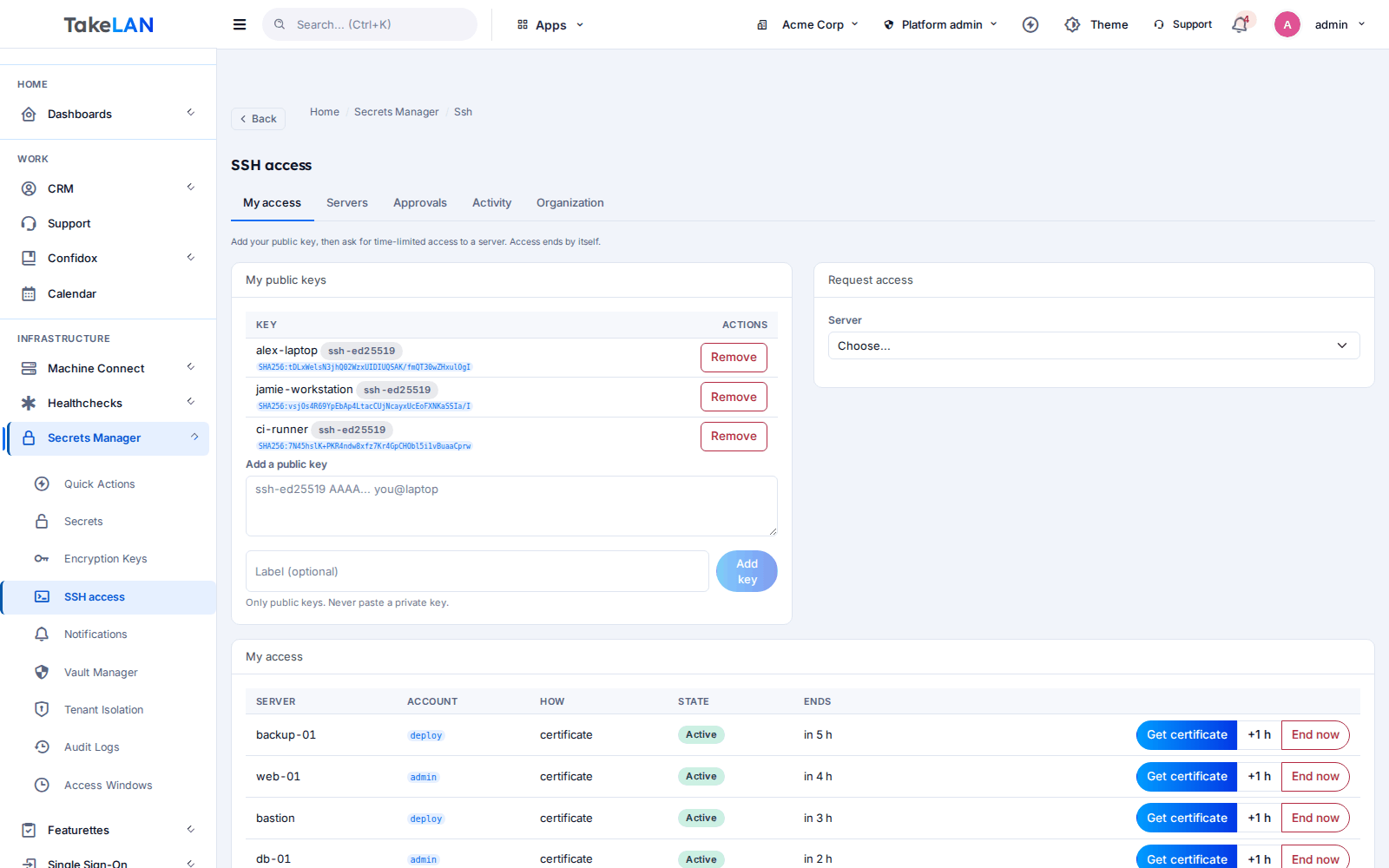Expand the CRM sidebar menu
The image size is (1389, 868).
(x=108, y=188)
